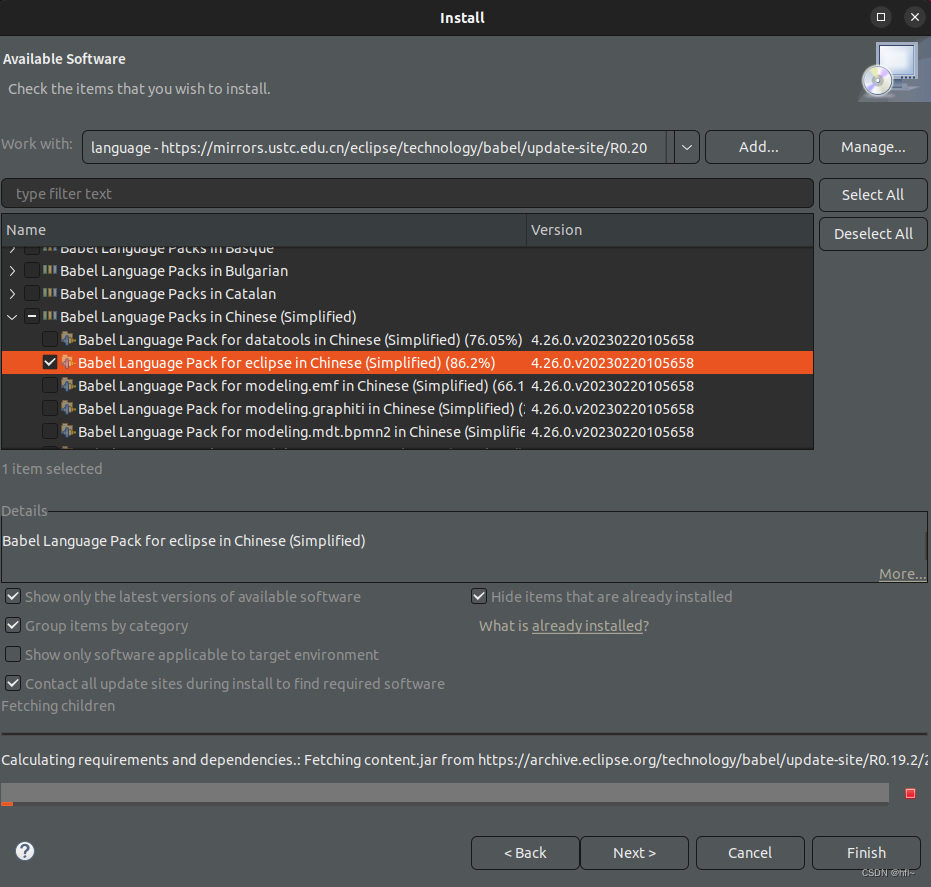Image resolution: width=931 pixels, height=887 pixels.
Task: Click the Help question mark icon
Action: pos(24,851)
